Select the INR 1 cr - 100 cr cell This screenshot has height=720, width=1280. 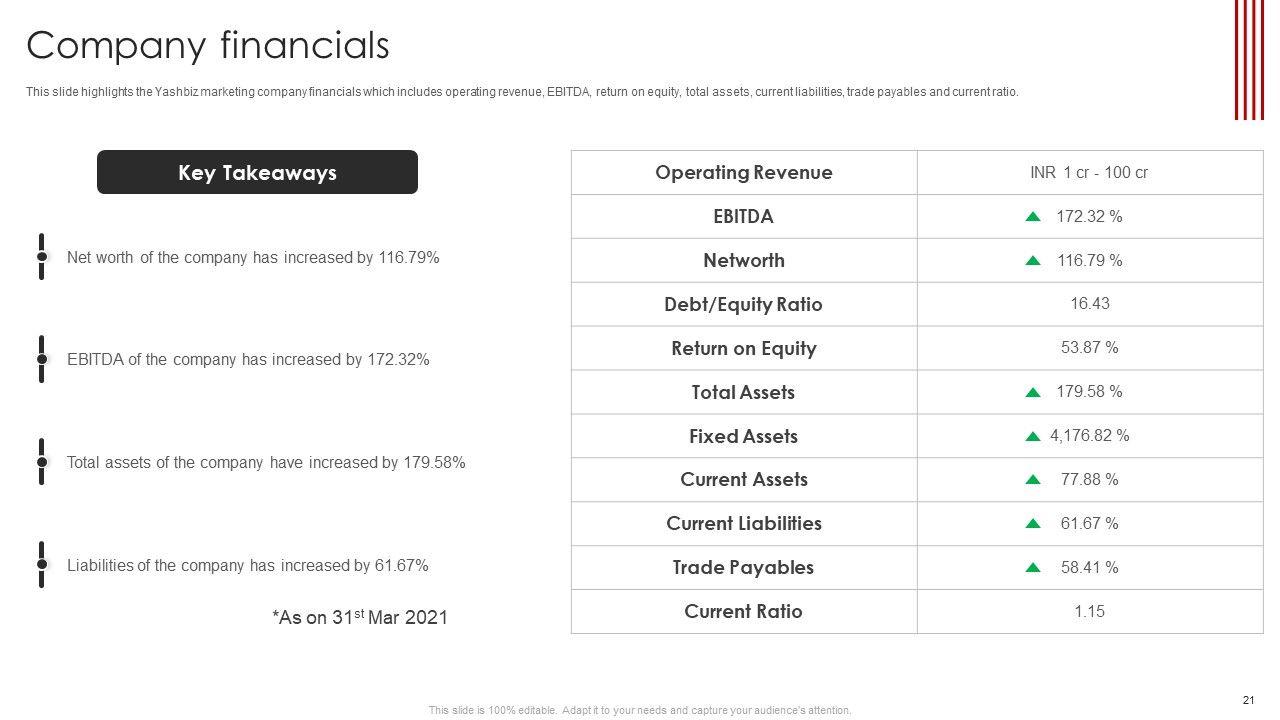coord(1089,172)
